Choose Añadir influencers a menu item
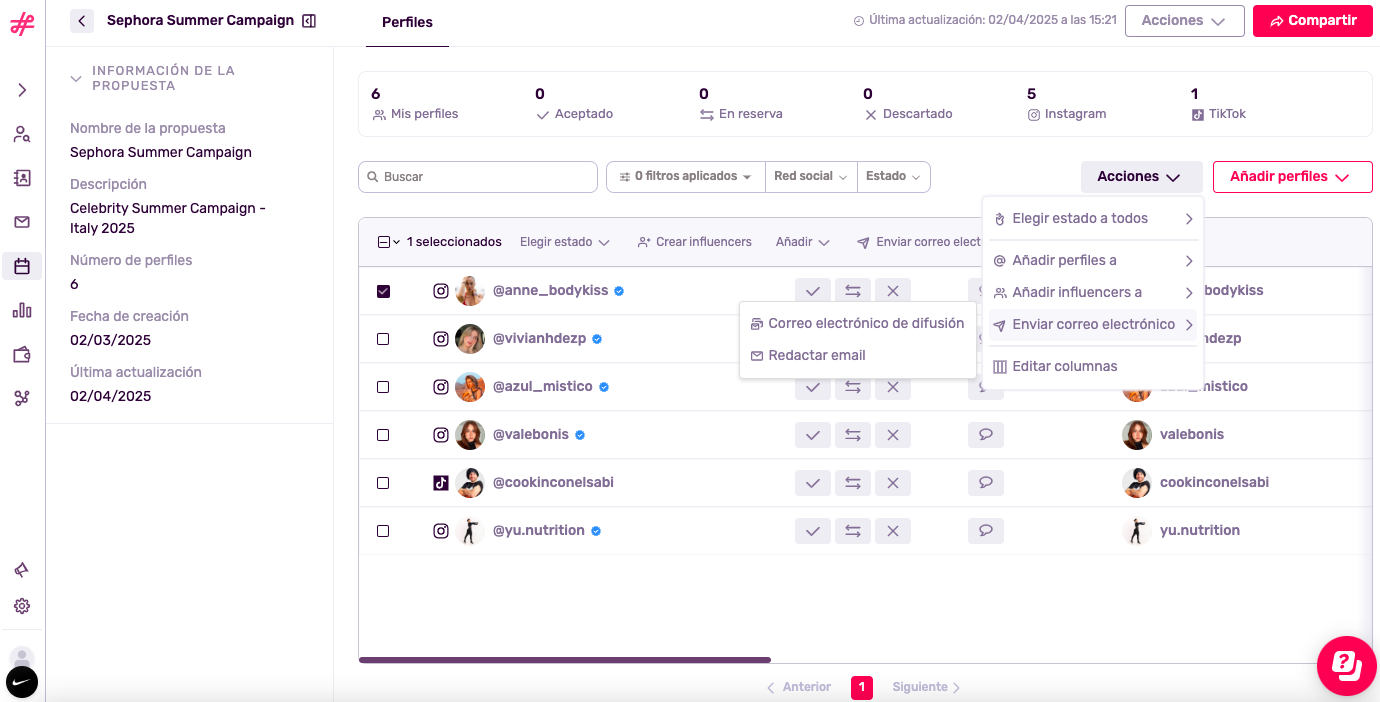This screenshot has height=702, width=1380. 1093,292
